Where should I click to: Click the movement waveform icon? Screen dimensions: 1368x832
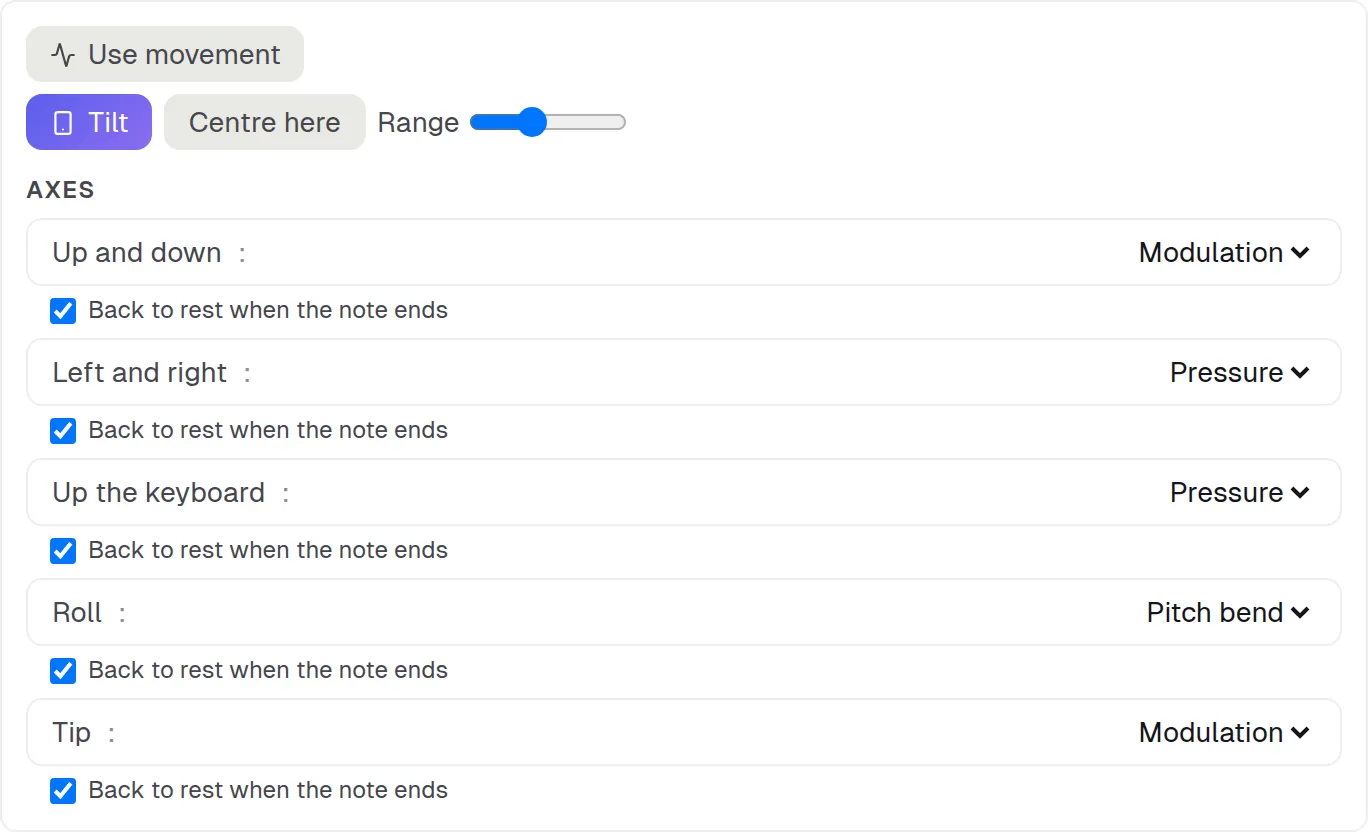point(63,55)
